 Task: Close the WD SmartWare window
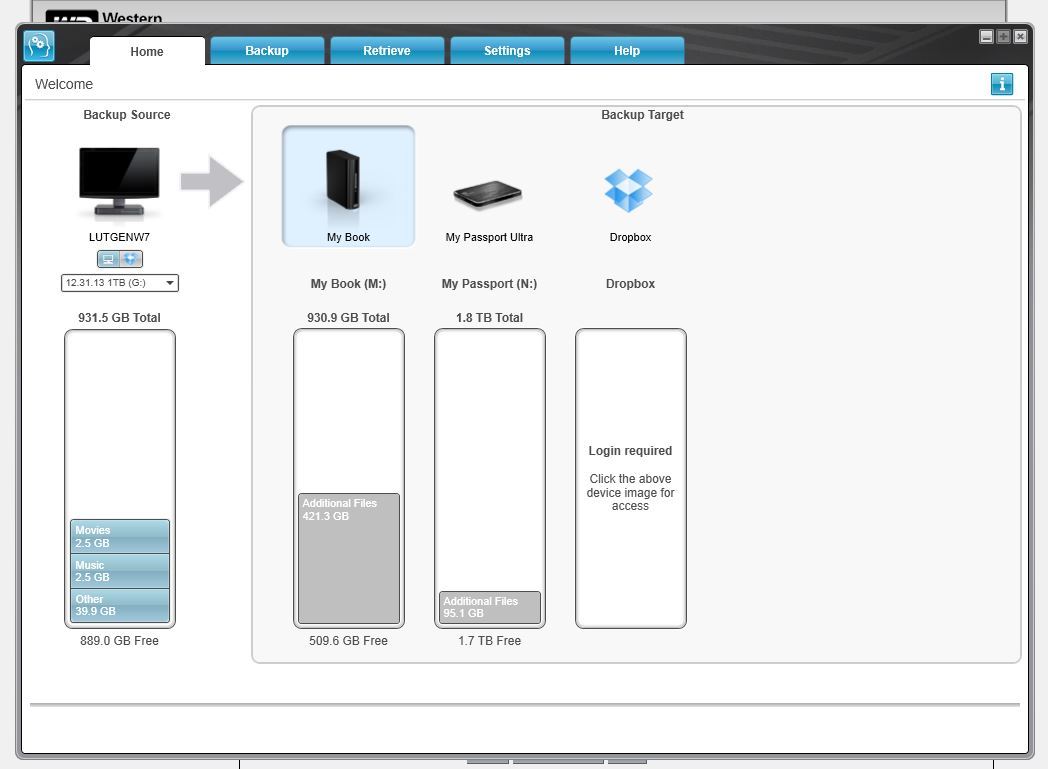coord(1020,37)
